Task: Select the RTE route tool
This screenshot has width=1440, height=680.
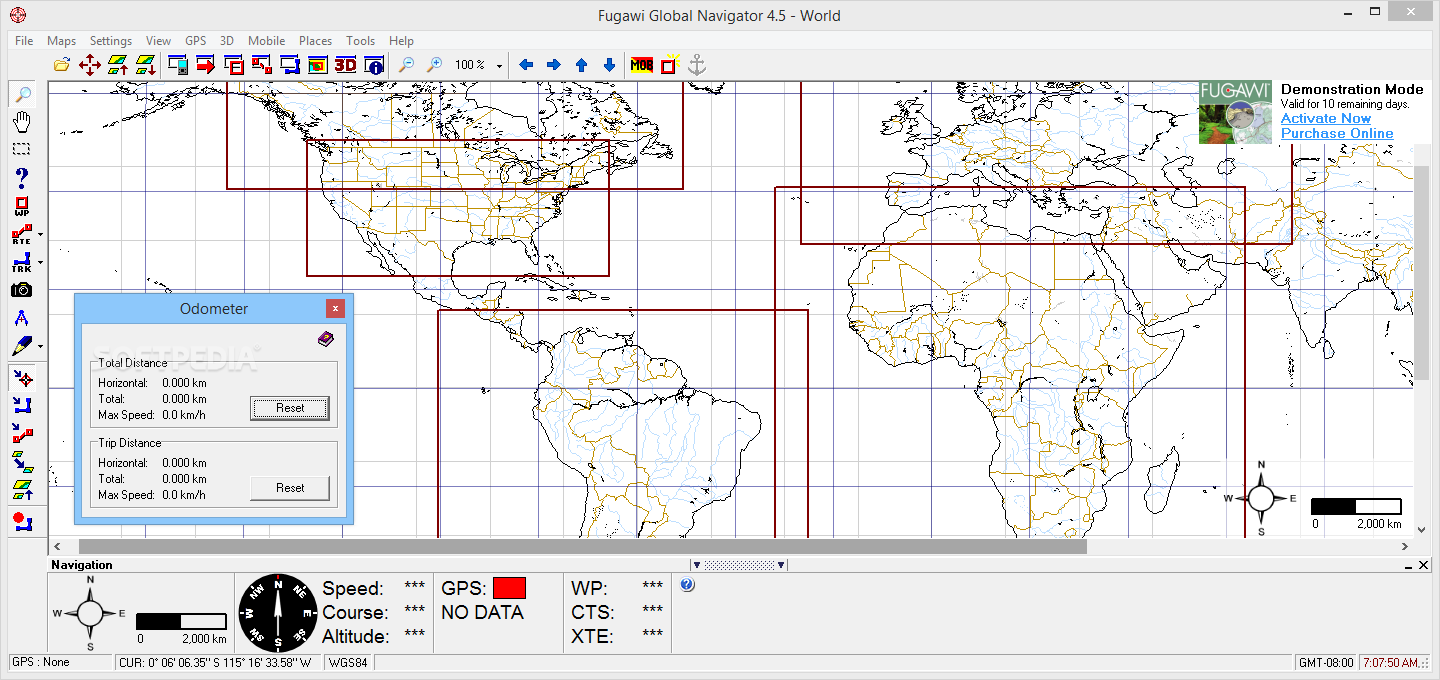Action: [21, 235]
